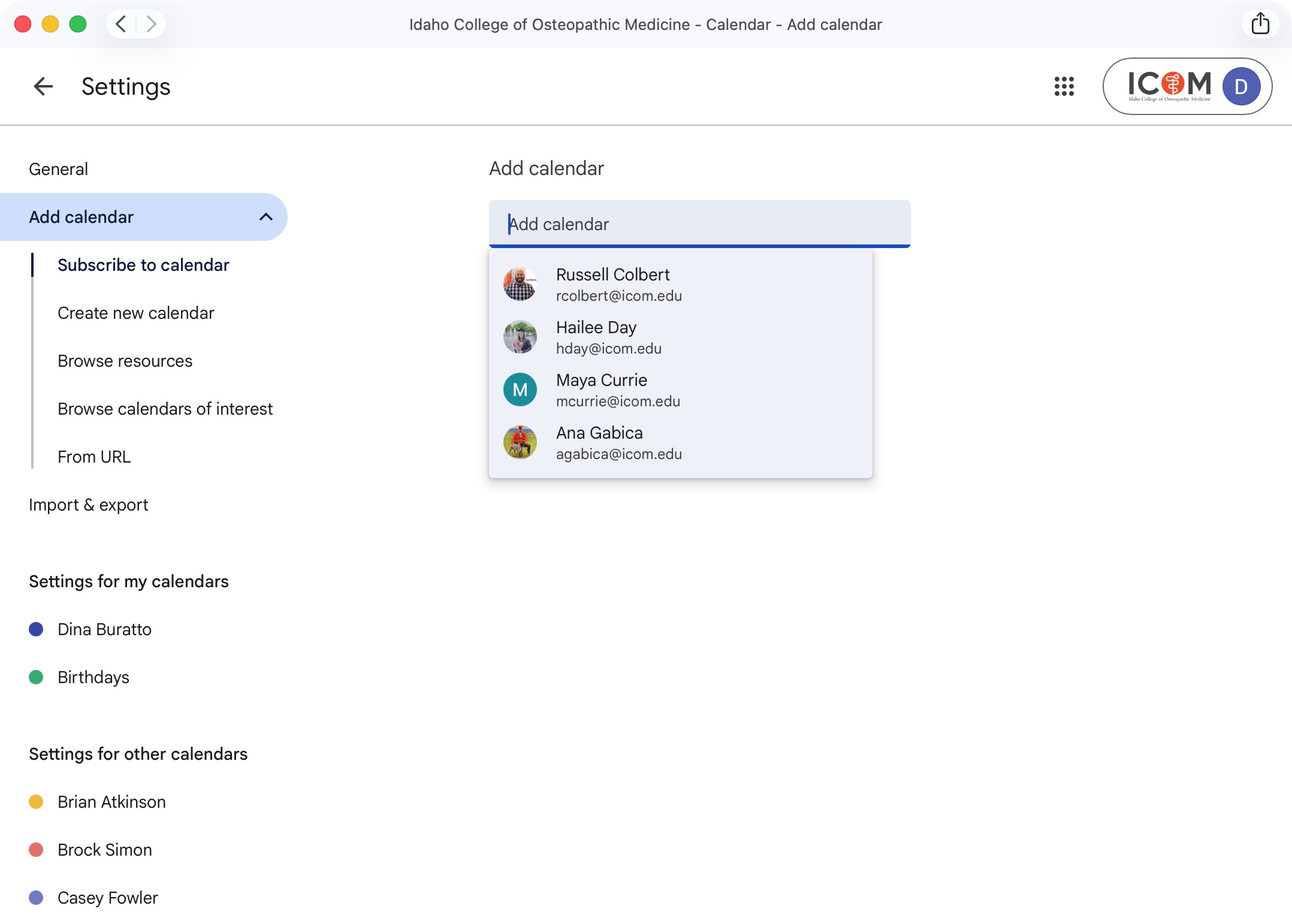Click the back arrow to exit Settings
The height and width of the screenshot is (924, 1292).
[x=43, y=86]
